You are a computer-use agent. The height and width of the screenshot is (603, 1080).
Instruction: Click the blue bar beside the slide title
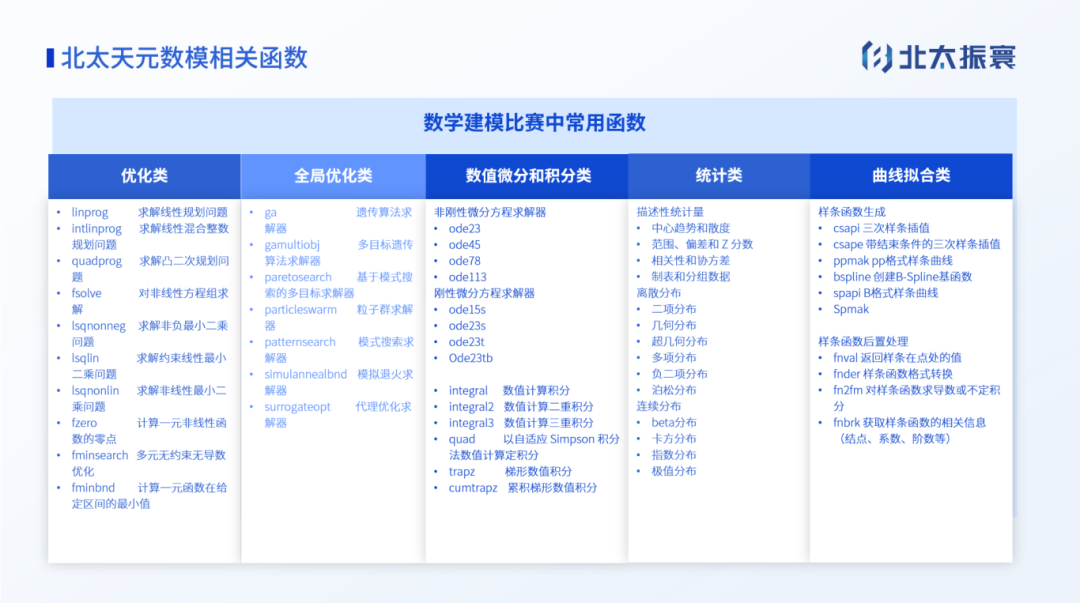(50, 58)
